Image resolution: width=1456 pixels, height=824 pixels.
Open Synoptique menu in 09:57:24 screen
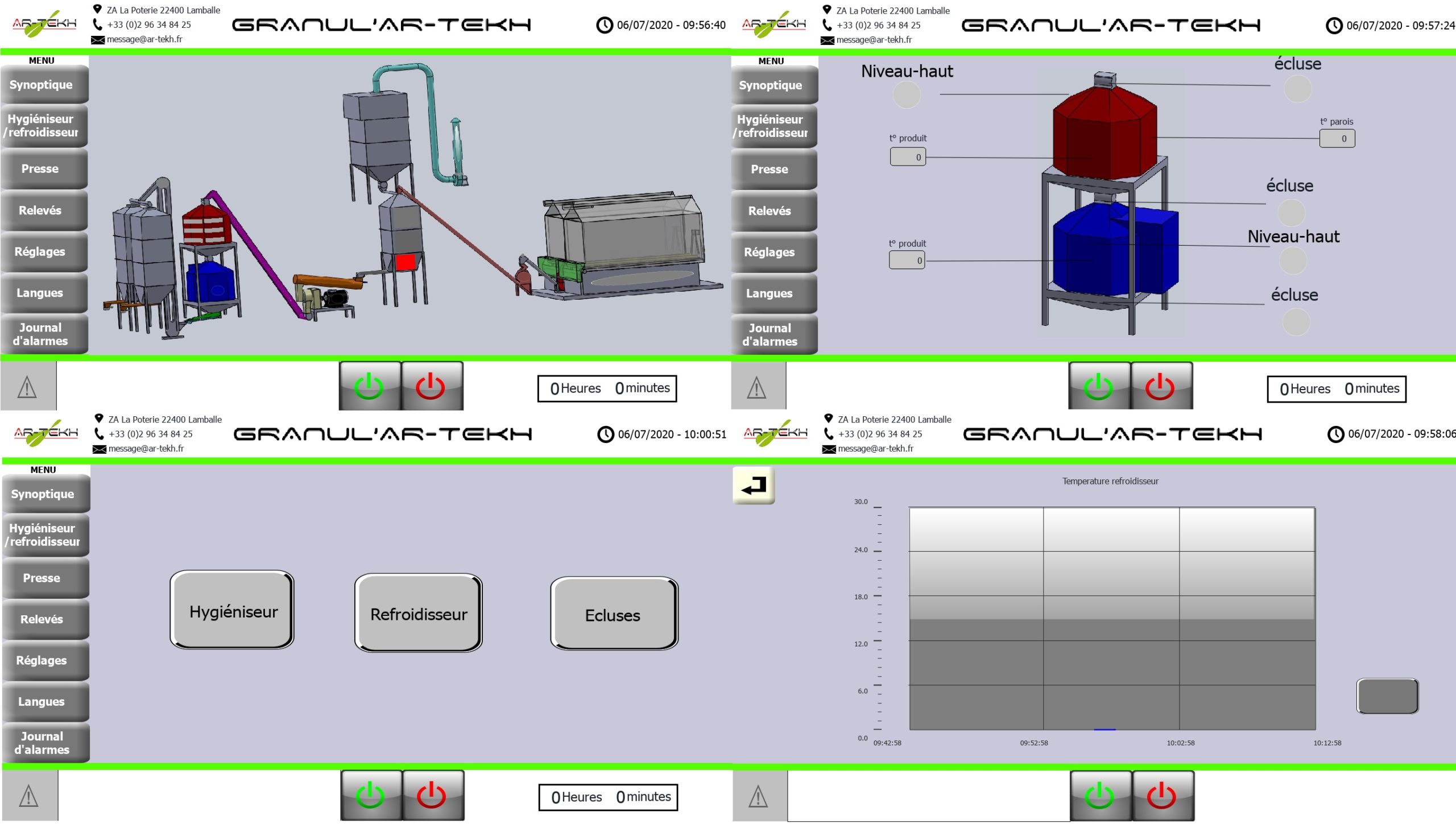(x=774, y=85)
